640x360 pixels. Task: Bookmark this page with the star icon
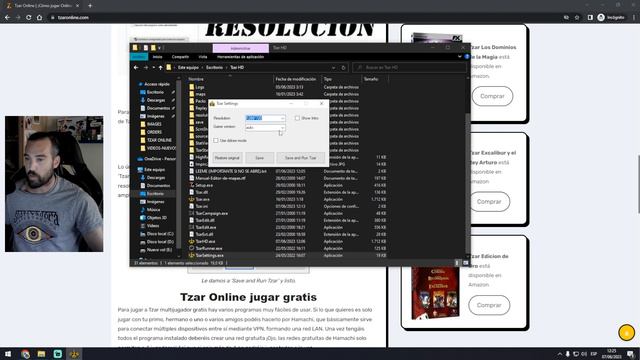click(x=577, y=18)
